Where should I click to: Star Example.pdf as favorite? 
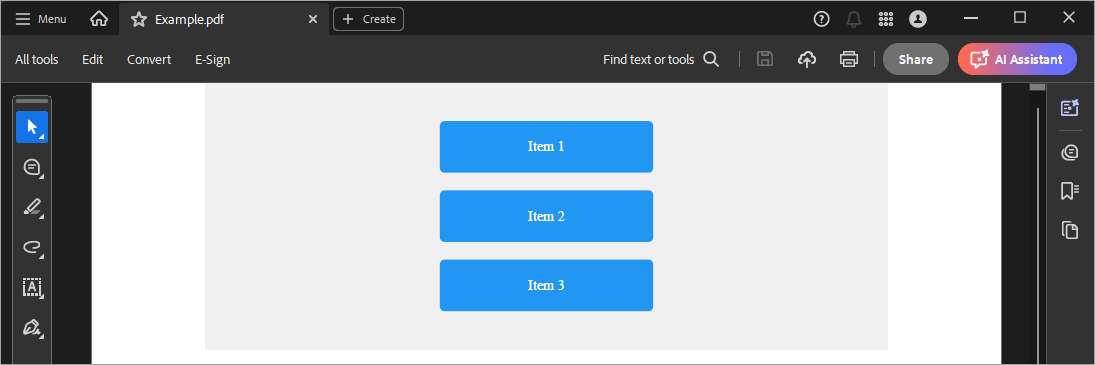coord(139,19)
